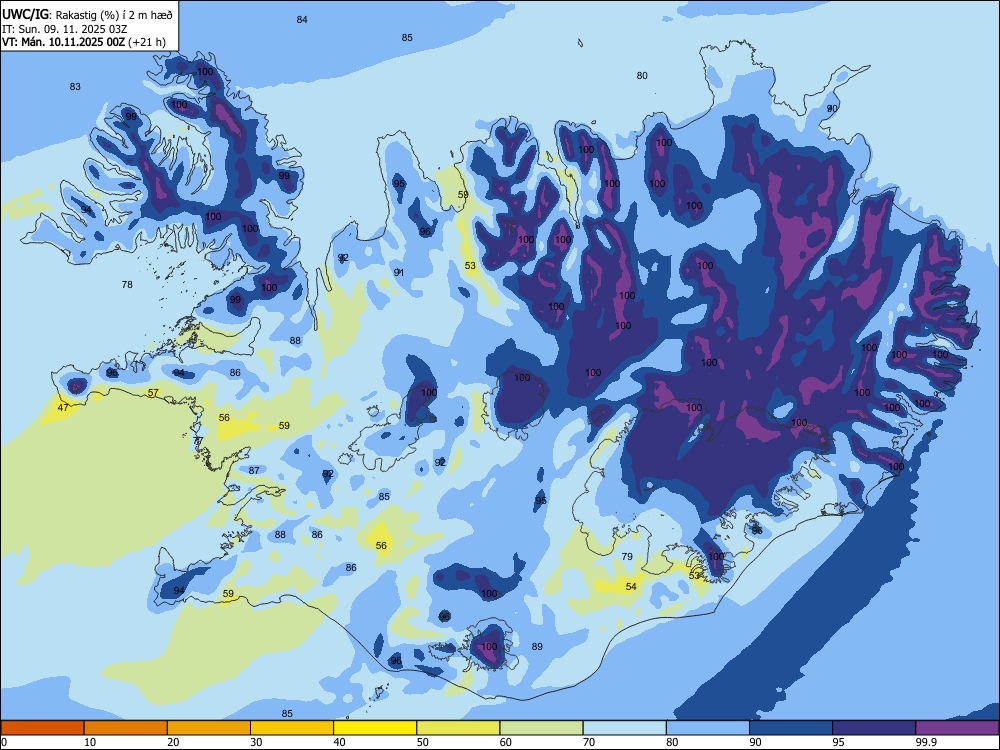This screenshot has height=750, width=1000.
Task: Click the pale blue 70–80 legend swatch
Action: click(624, 728)
